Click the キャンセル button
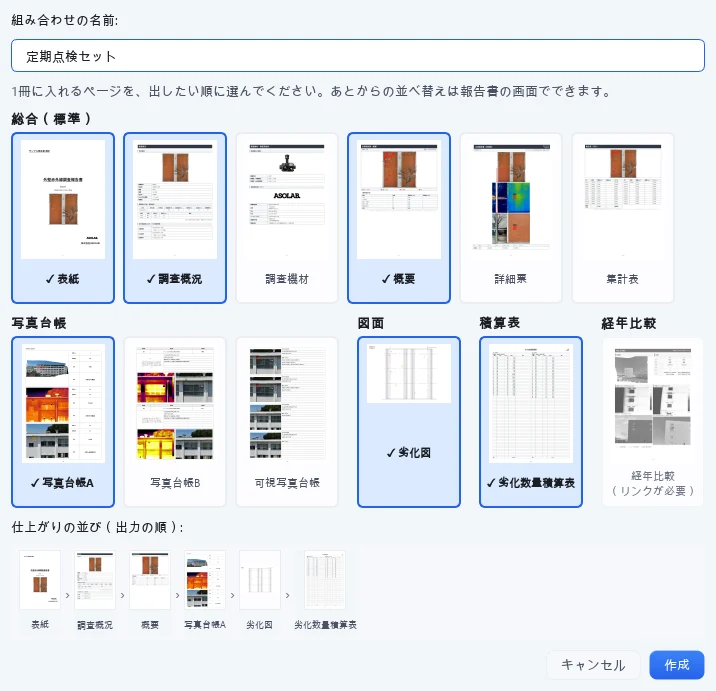Image resolution: width=716 pixels, height=691 pixels. pos(593,665)
